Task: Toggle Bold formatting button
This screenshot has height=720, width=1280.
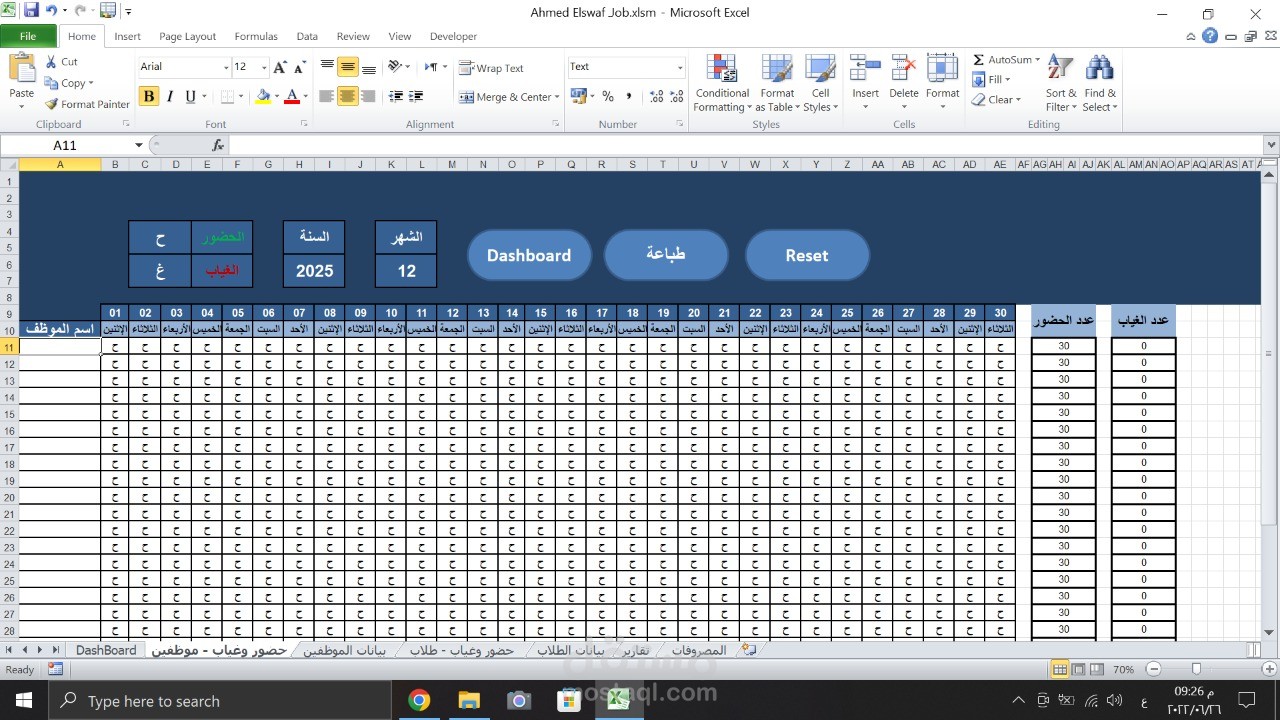Action: pos(149,97)
